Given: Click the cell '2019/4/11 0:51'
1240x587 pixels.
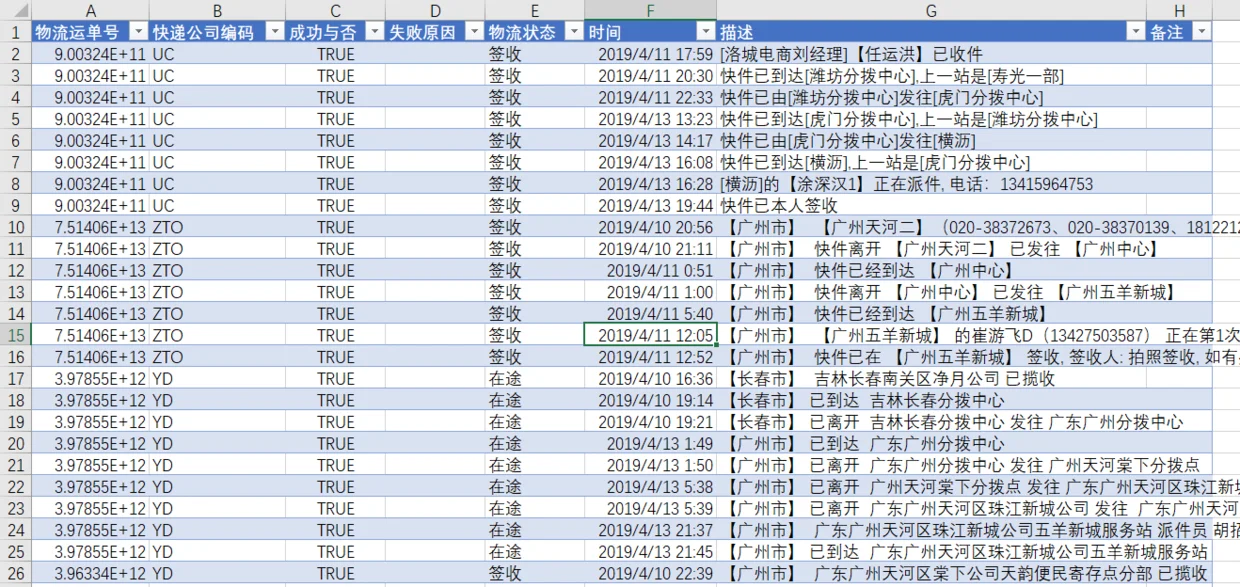Looking at the screenshot, I should click(651, 270).
